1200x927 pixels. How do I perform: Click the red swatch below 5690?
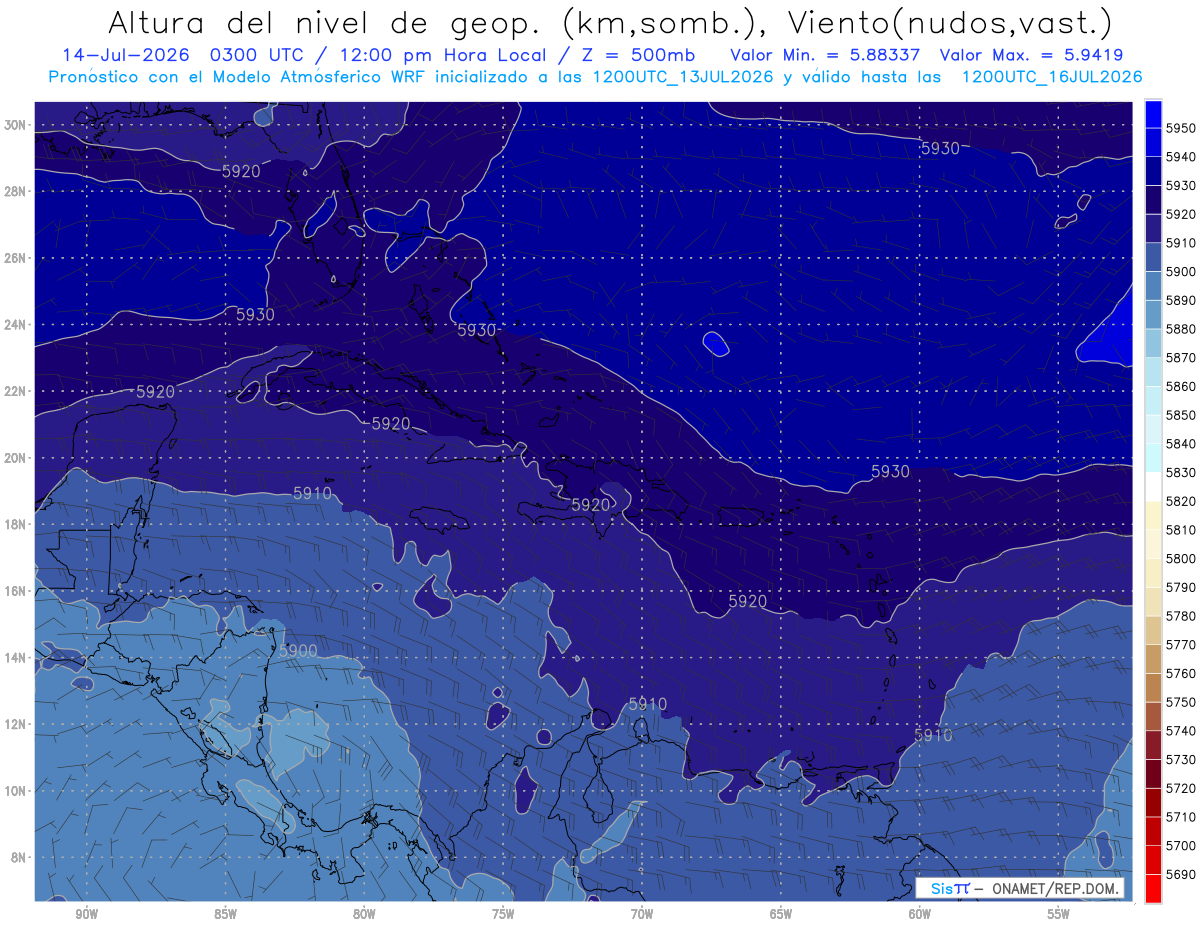1153,888
